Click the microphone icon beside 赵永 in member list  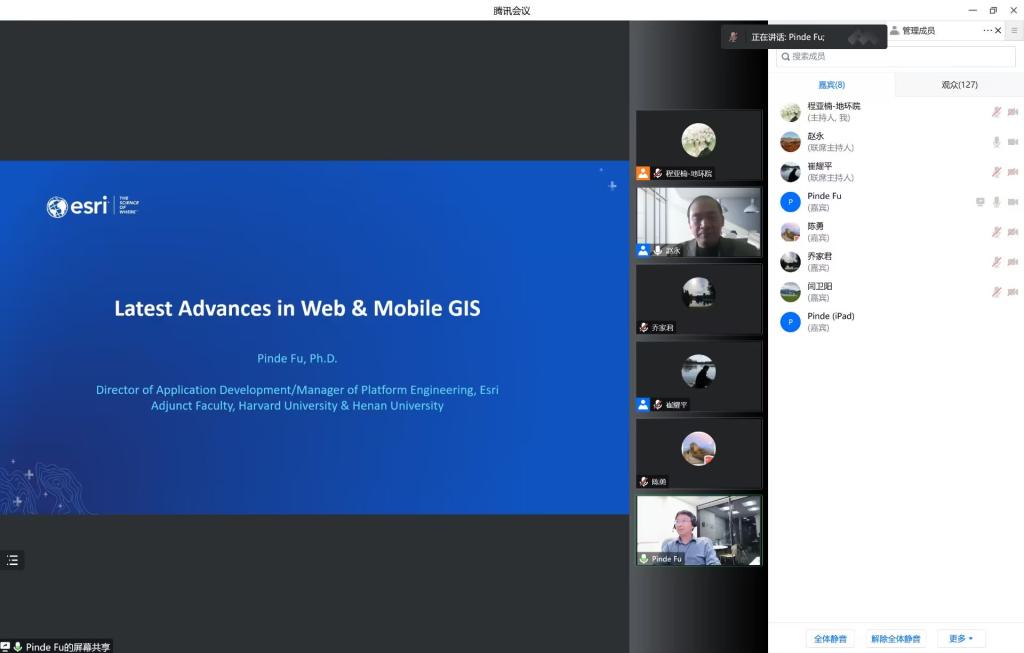(996, 142)
